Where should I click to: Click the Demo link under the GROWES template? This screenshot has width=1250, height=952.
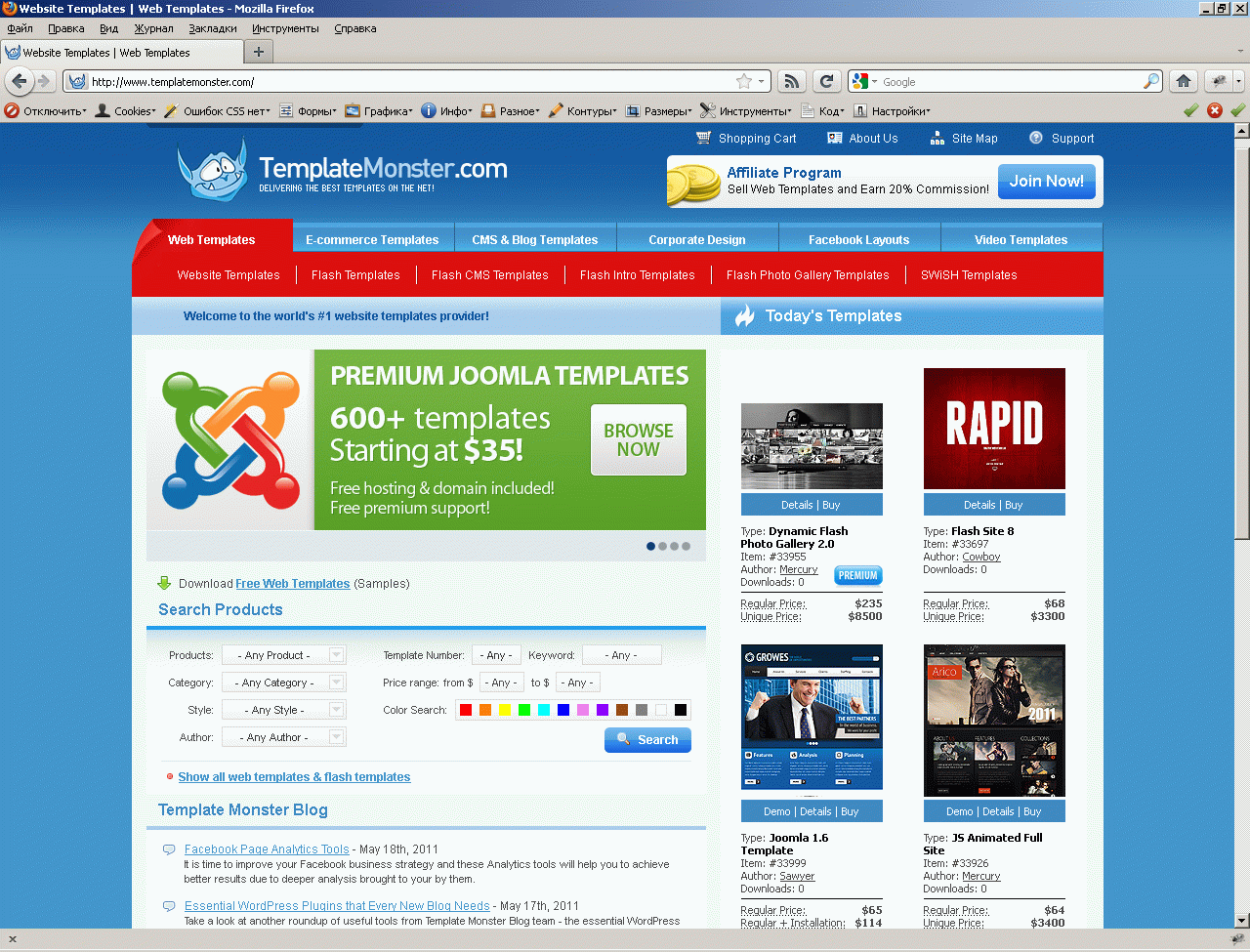coord(777,811)
